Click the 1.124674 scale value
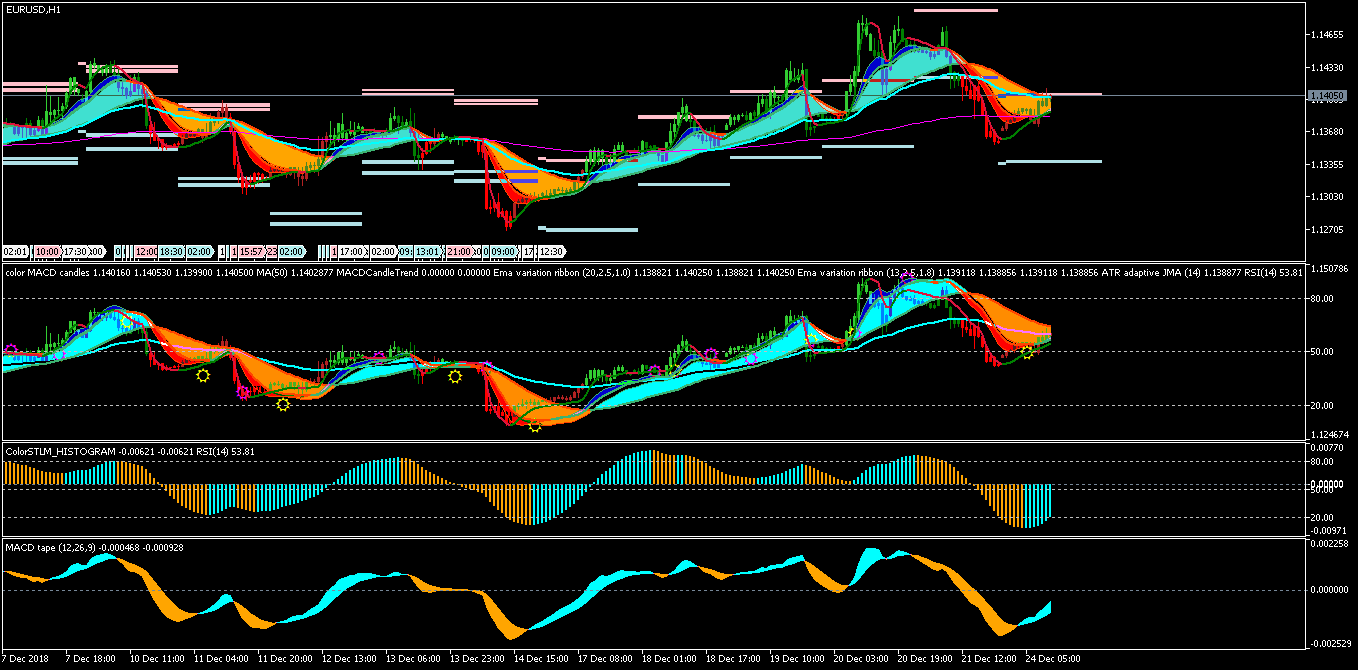 click(x=1328, y=435)
